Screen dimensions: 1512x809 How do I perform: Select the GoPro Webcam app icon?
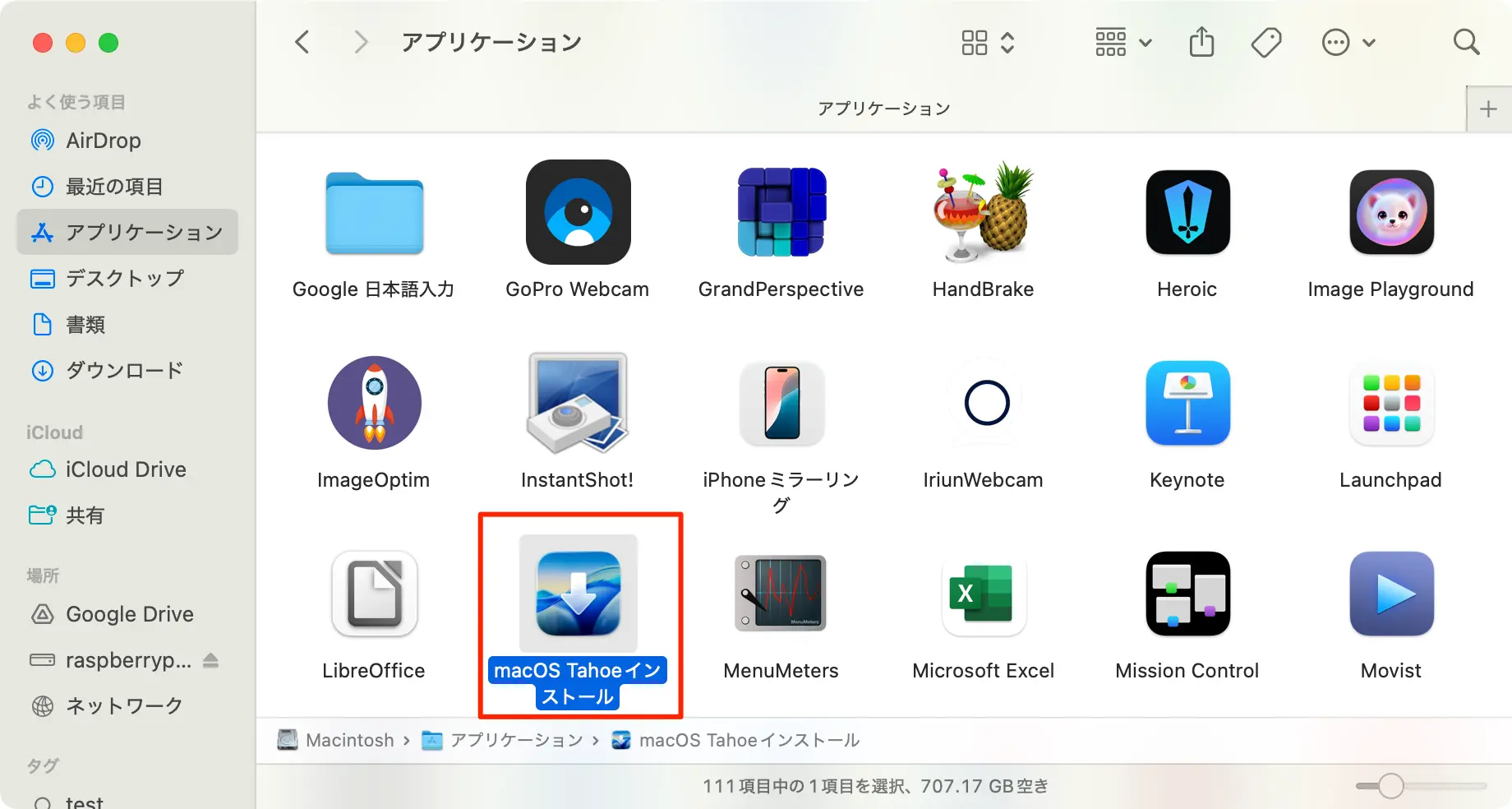pos(578,212)
